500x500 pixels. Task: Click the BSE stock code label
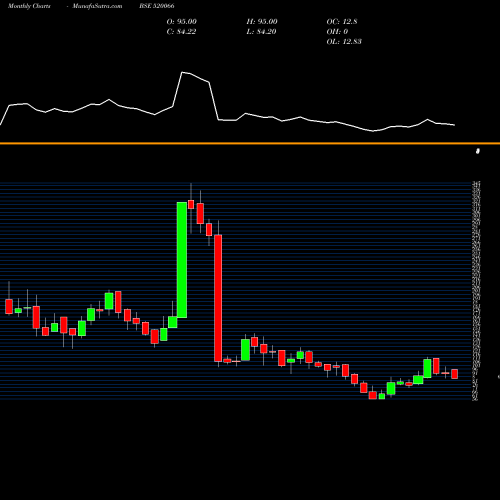click(157, 6)
